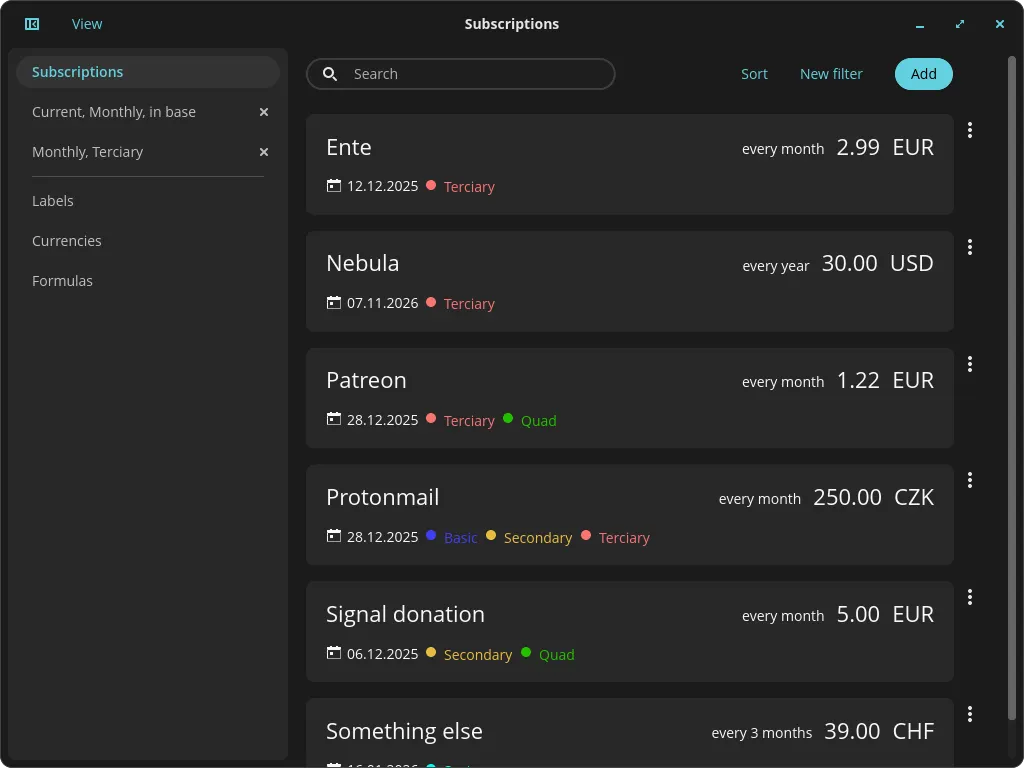Image resolution: width=1024 pixels, height=768 pixels.
Task: Click the blue Basic dot on Protonmail
Action: (x=431, y=536)
